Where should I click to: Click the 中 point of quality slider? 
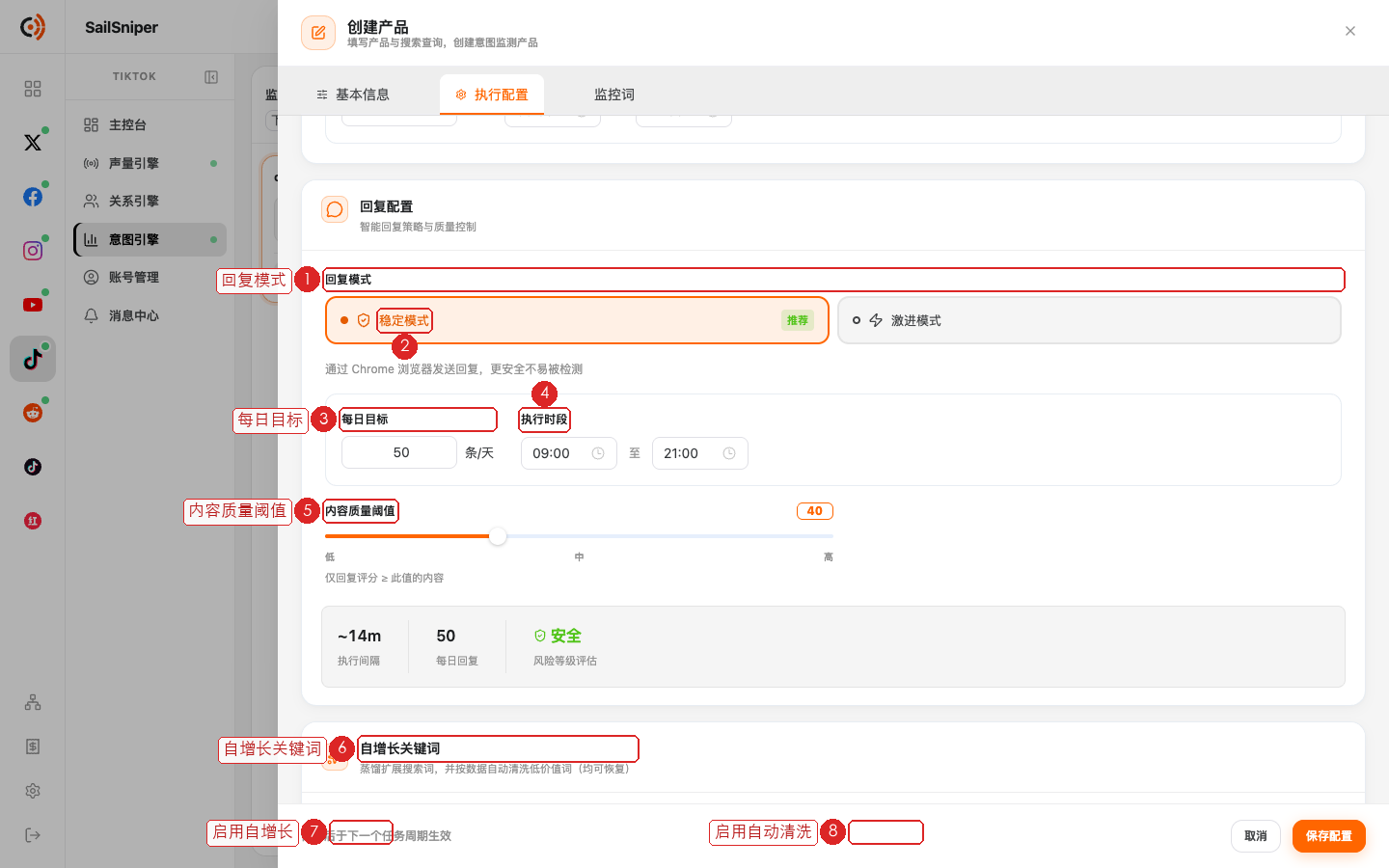(579, 556)
